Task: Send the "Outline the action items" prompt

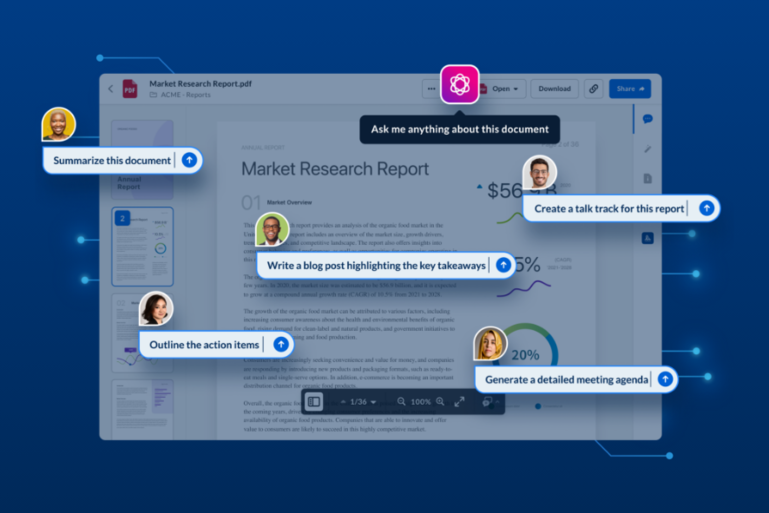Action: click(281, 345)
